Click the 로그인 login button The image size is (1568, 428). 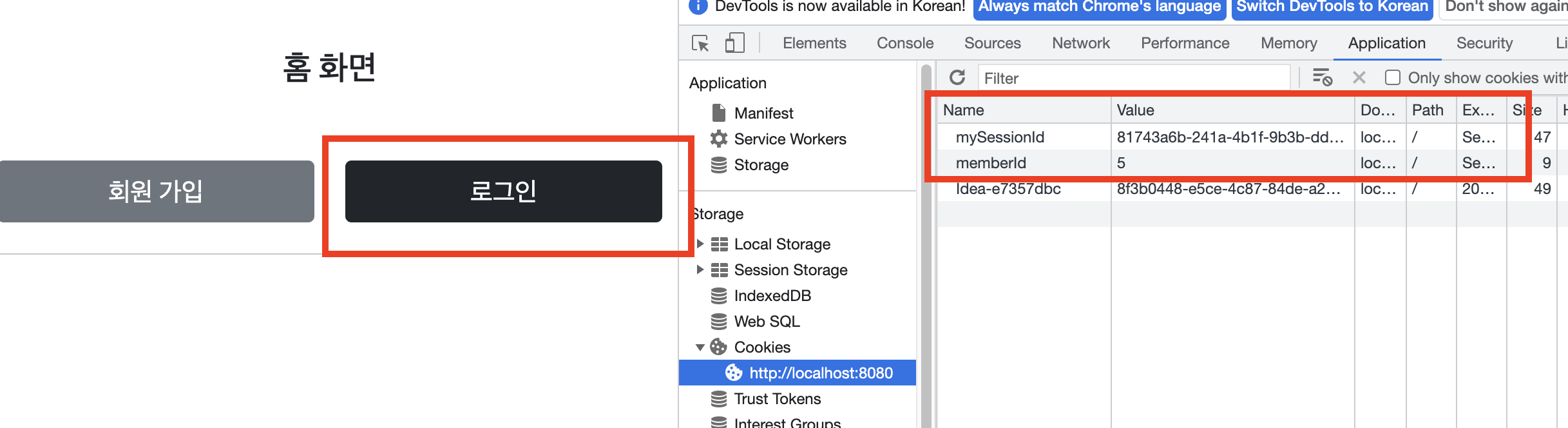coord(504,191)
